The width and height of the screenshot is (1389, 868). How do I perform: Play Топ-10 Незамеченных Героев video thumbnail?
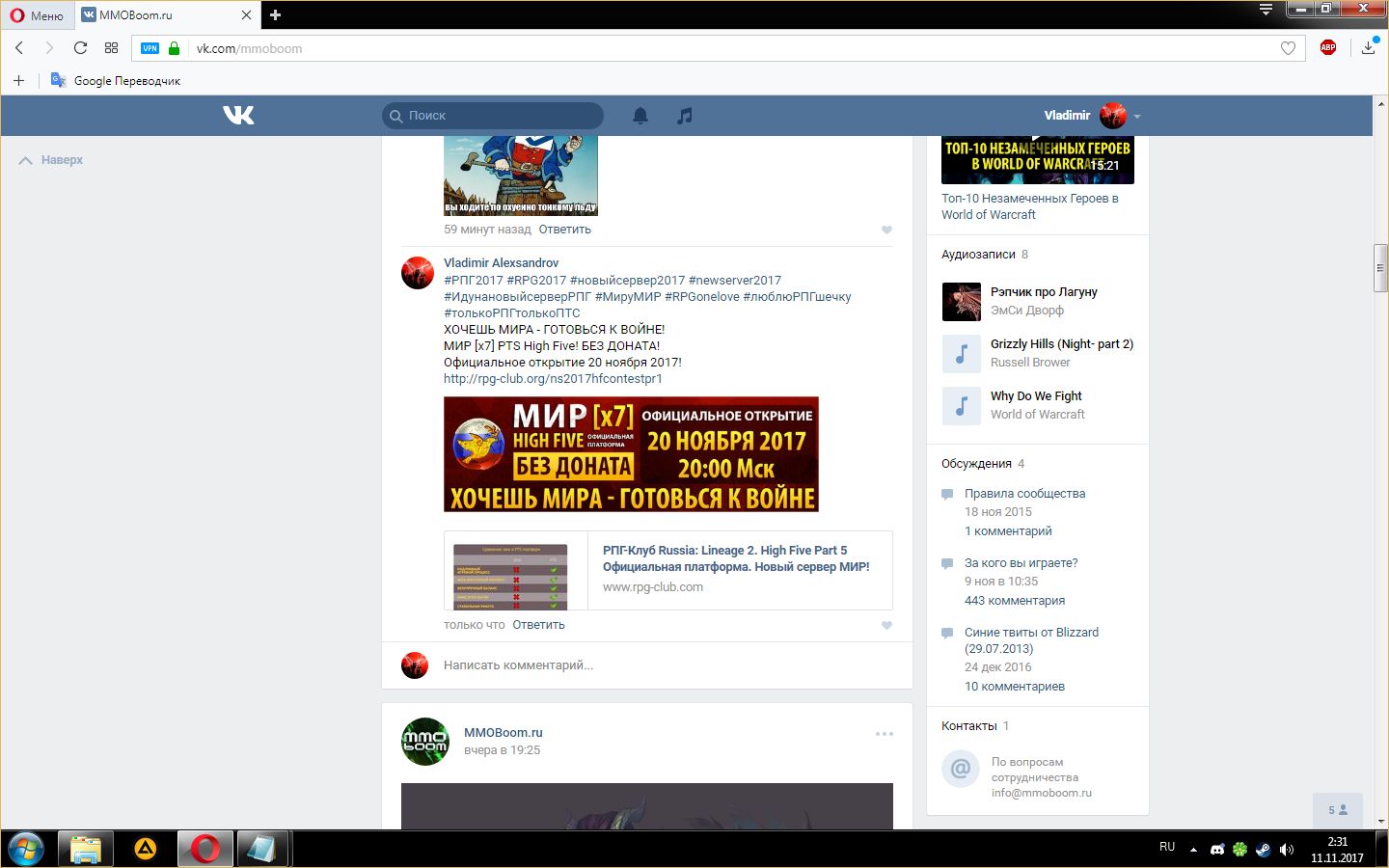[x=1038, y=160]
